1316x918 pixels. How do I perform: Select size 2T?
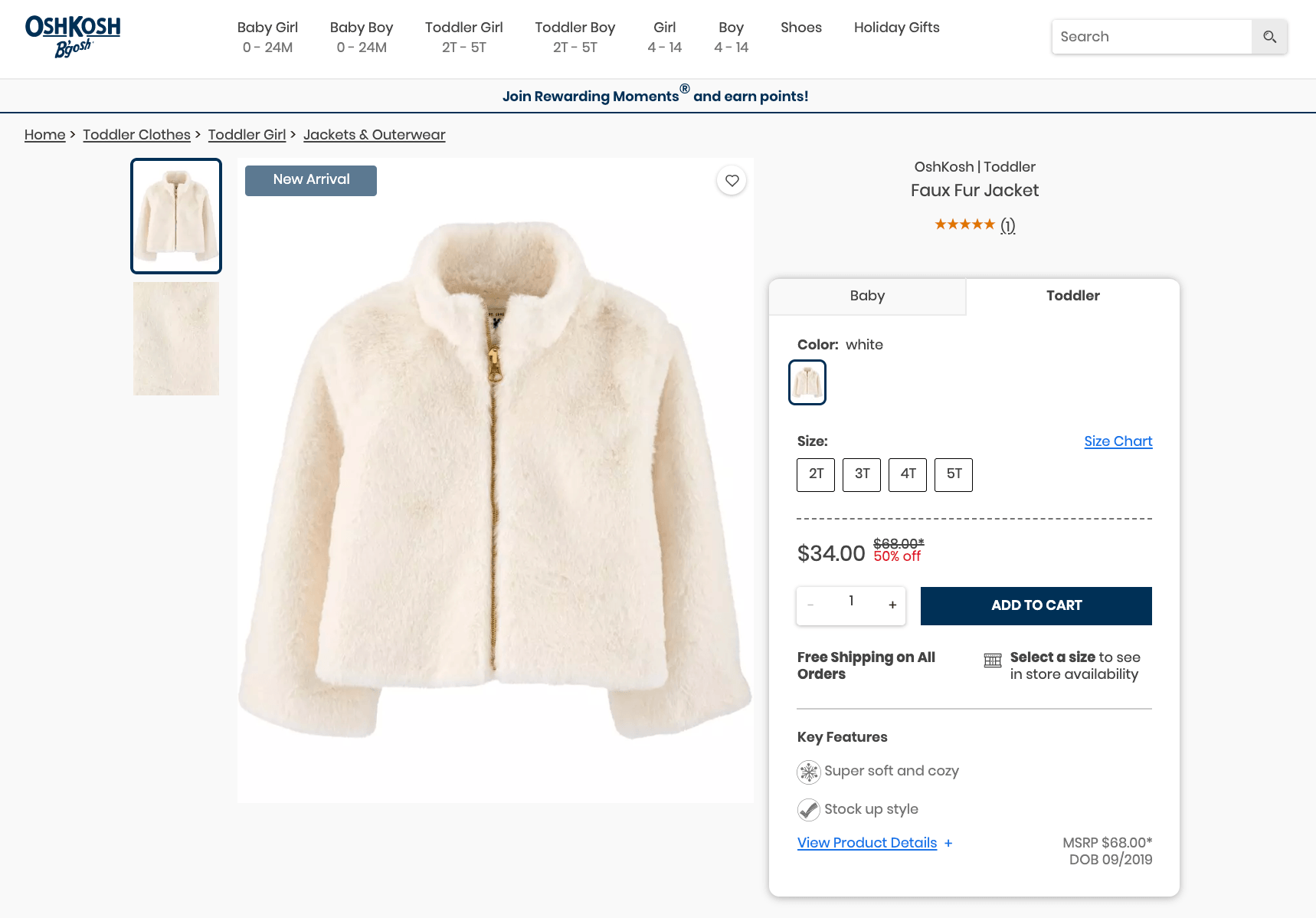[x=816, y=474]
